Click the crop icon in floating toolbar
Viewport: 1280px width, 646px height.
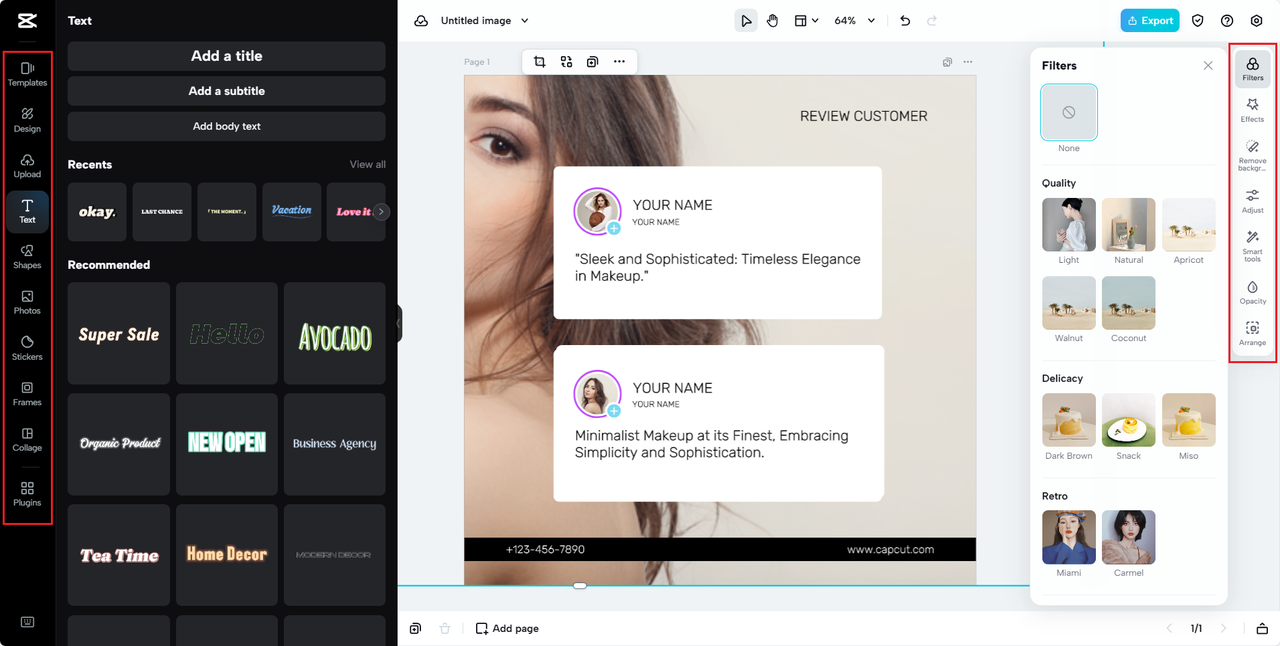click(539, 62)
